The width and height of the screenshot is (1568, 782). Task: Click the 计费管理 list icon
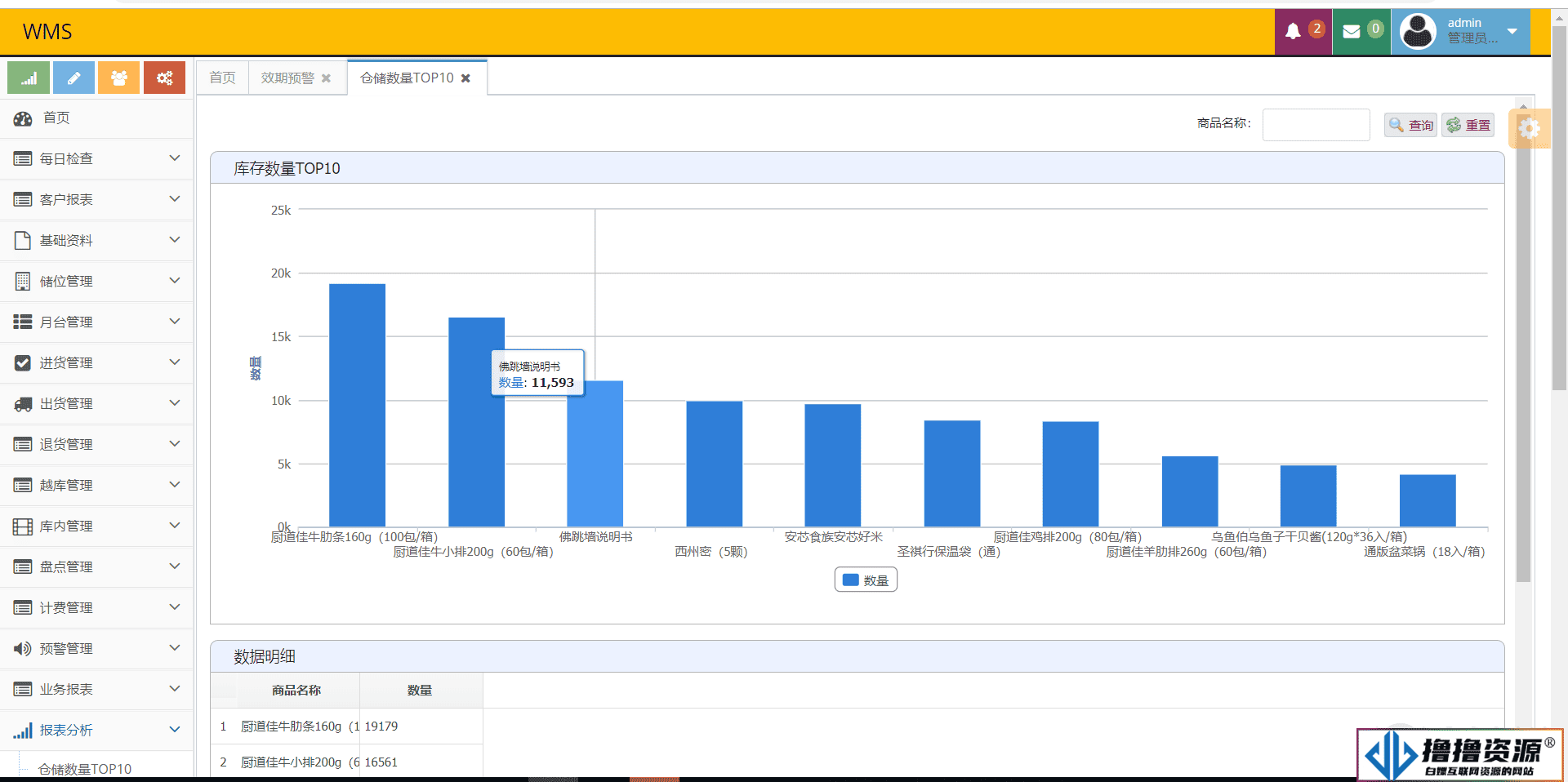[x=23, y=608]
